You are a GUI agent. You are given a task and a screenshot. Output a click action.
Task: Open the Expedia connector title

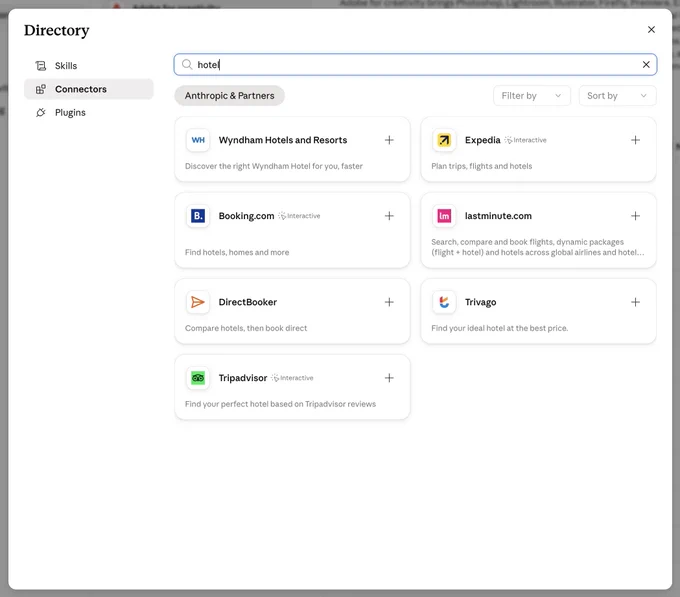point(482,140)
